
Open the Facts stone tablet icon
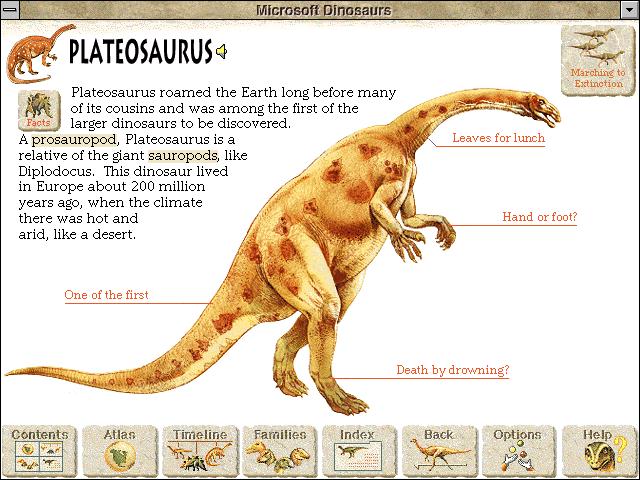point(39,111)
